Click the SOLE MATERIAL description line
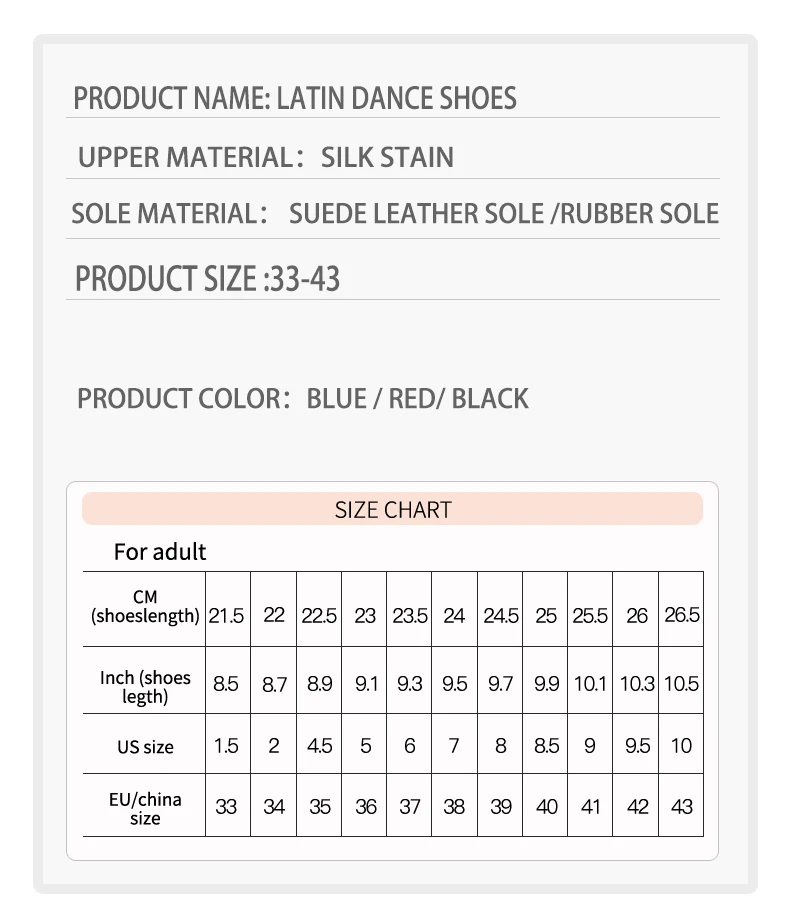The height and width of the screenshot is (910, 790). (394, 213)
